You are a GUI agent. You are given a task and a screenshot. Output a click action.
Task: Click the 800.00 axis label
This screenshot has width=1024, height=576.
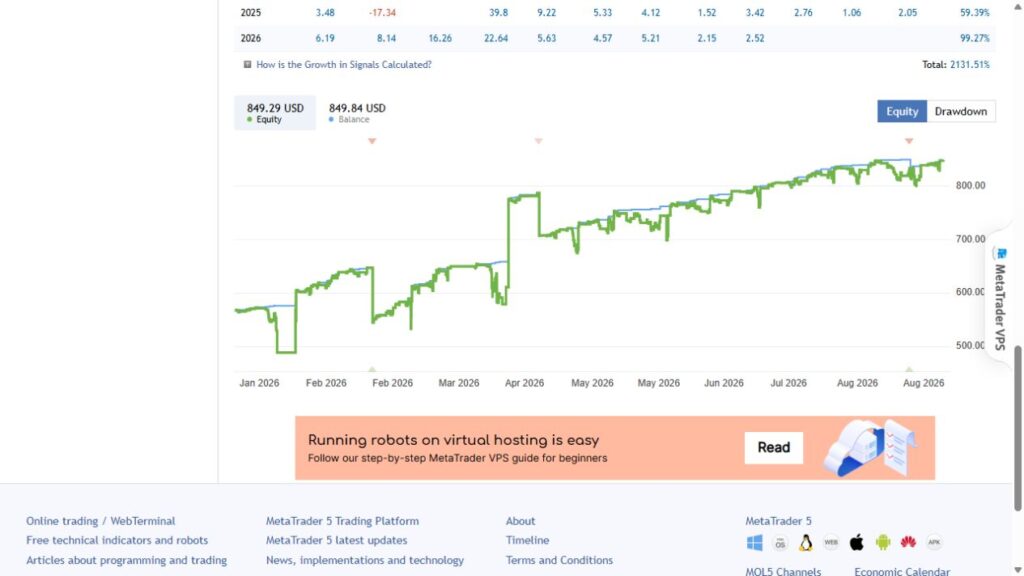click(x=970, y=185)
